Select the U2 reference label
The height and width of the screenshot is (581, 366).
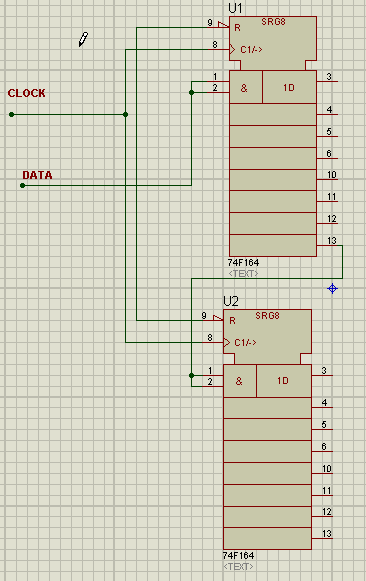(231, 301)
